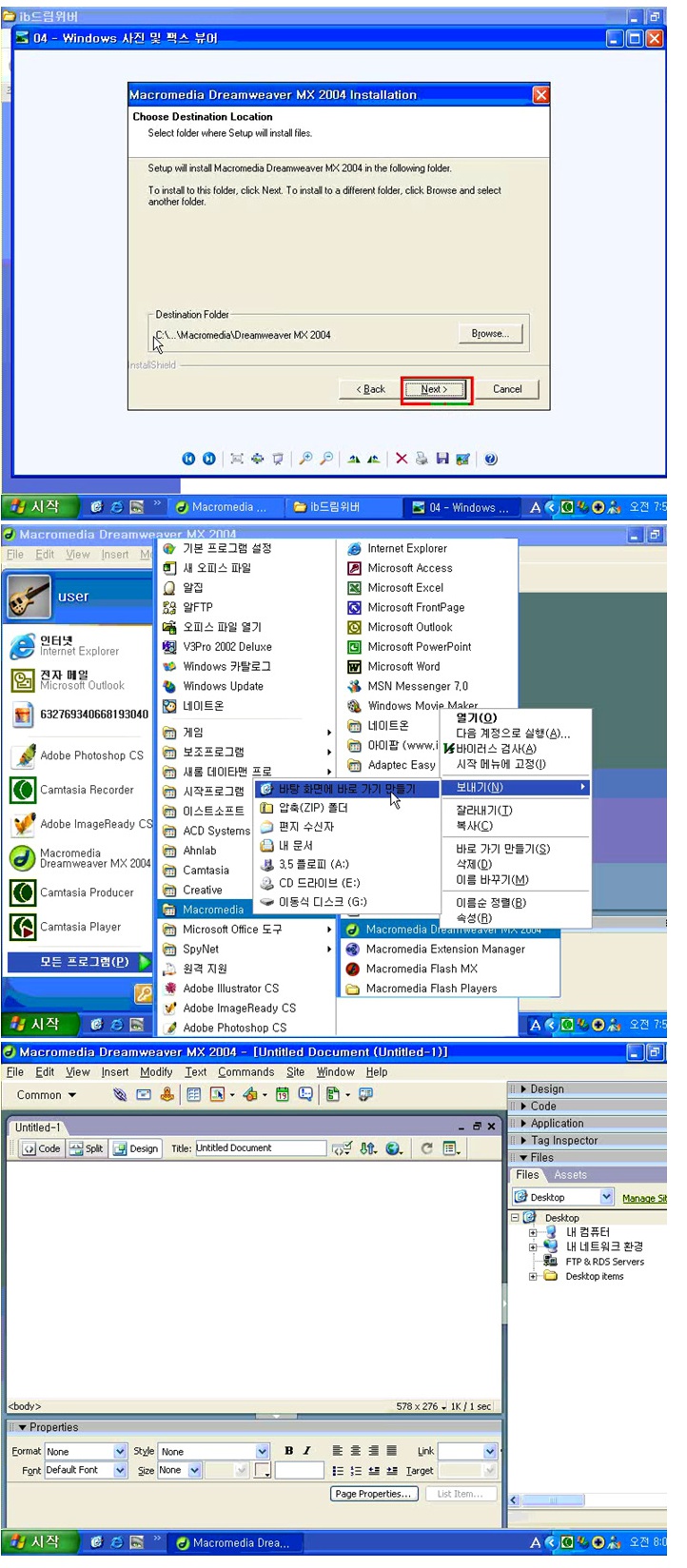Open View Options icon in document toolbar
Screen dimensions: 687x1568
click(x=451, y=1148)
